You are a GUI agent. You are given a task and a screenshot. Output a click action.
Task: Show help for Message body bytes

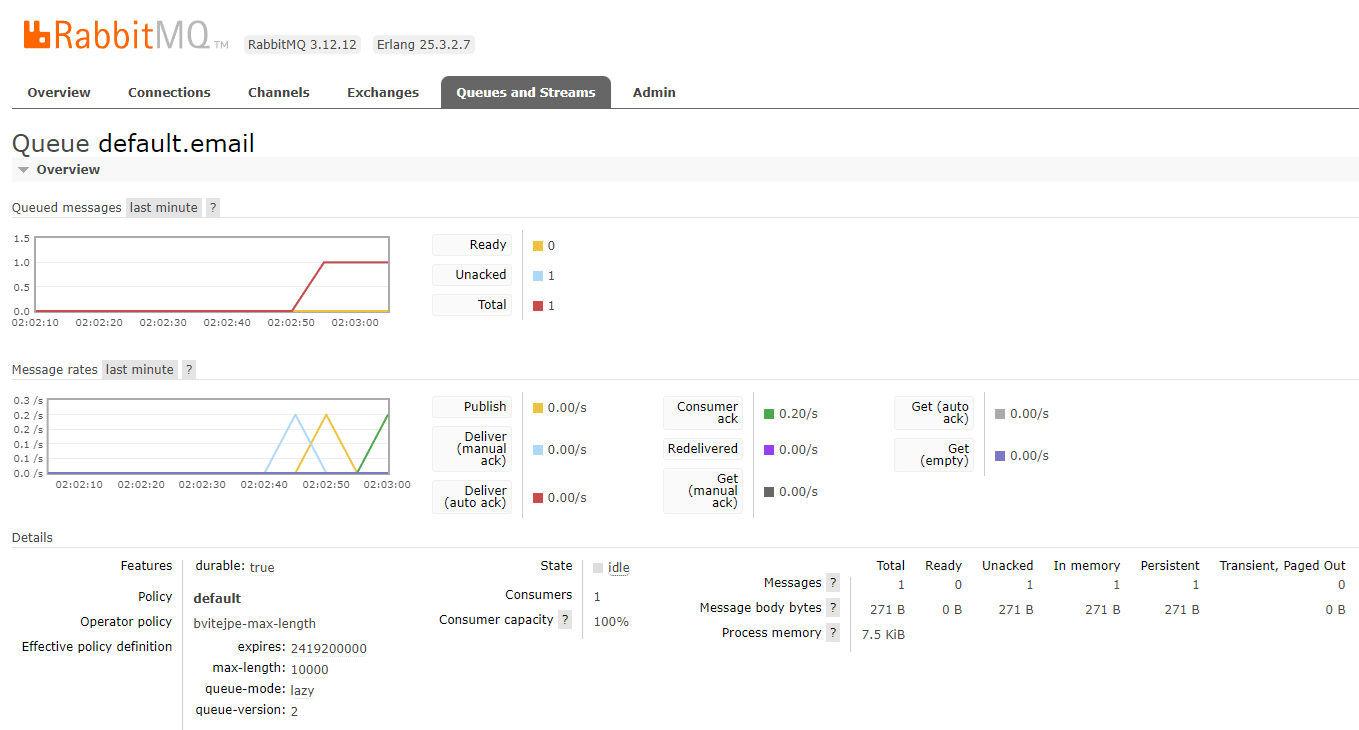[832, 608]
